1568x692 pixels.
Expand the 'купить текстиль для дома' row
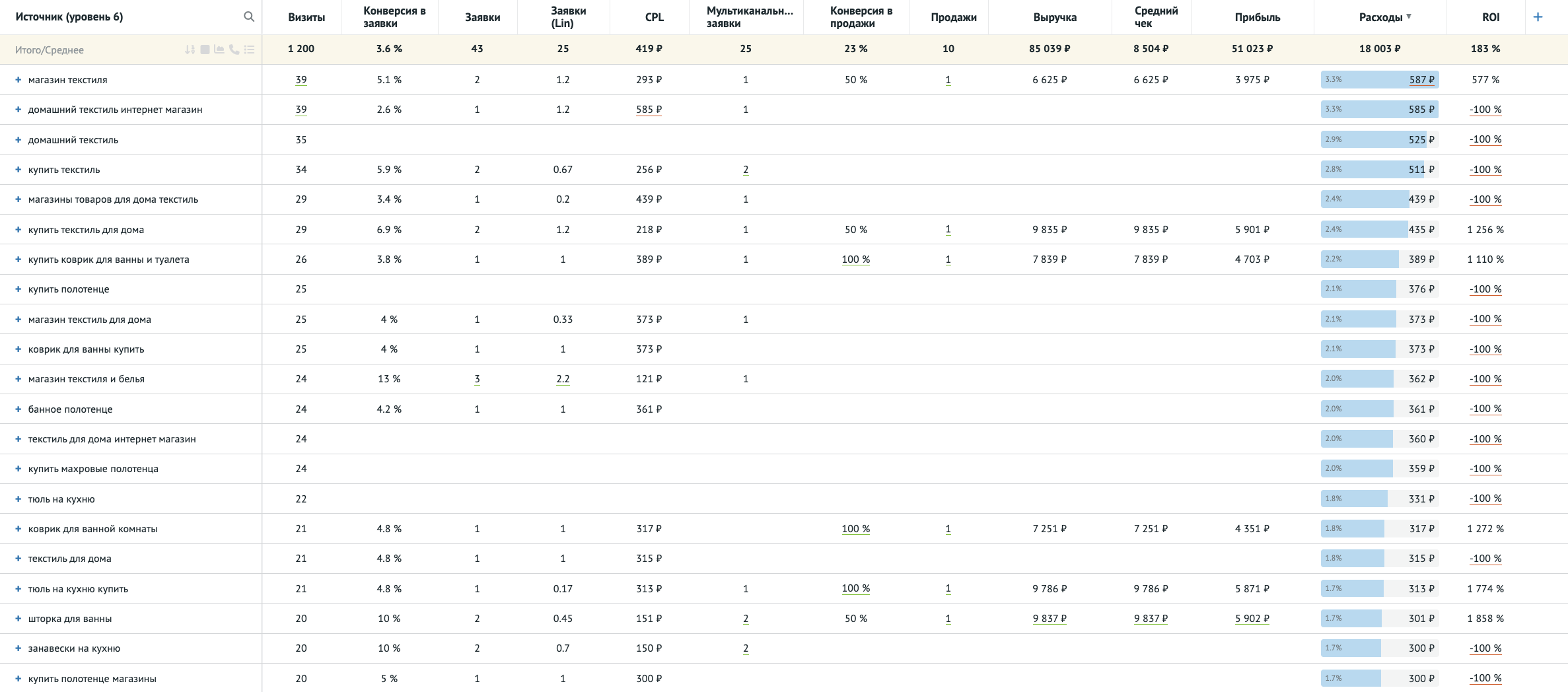click(18, 230)
